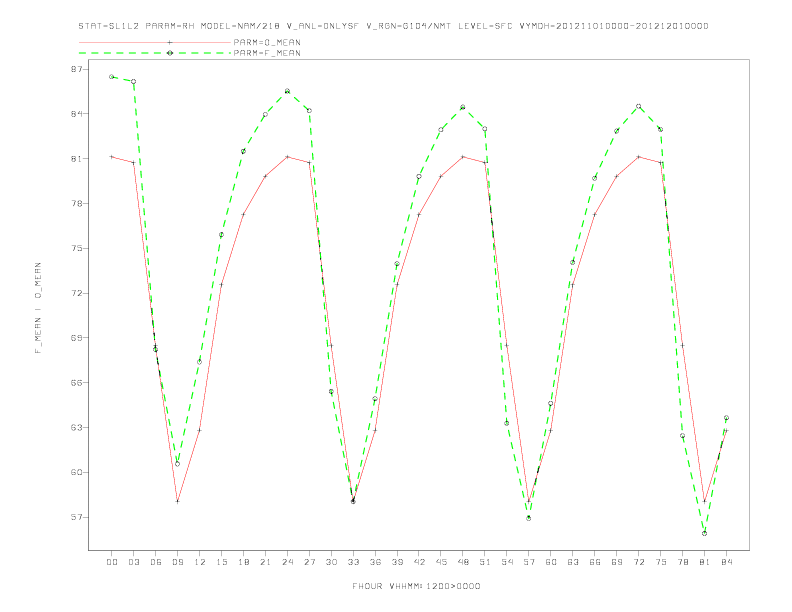Click x-axis forecast hour label 09
This screenshot has height=612, width=792.
tap(177, 562)
